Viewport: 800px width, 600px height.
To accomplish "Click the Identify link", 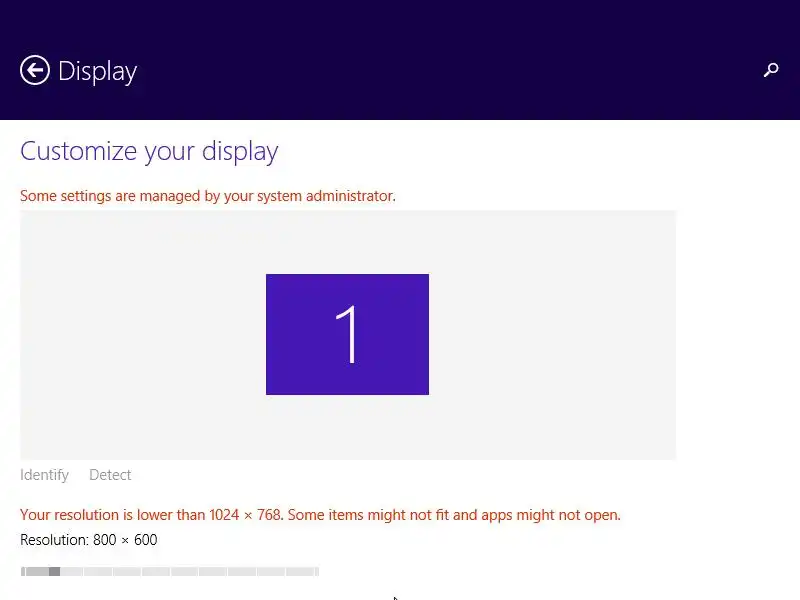I will point(44,475).
